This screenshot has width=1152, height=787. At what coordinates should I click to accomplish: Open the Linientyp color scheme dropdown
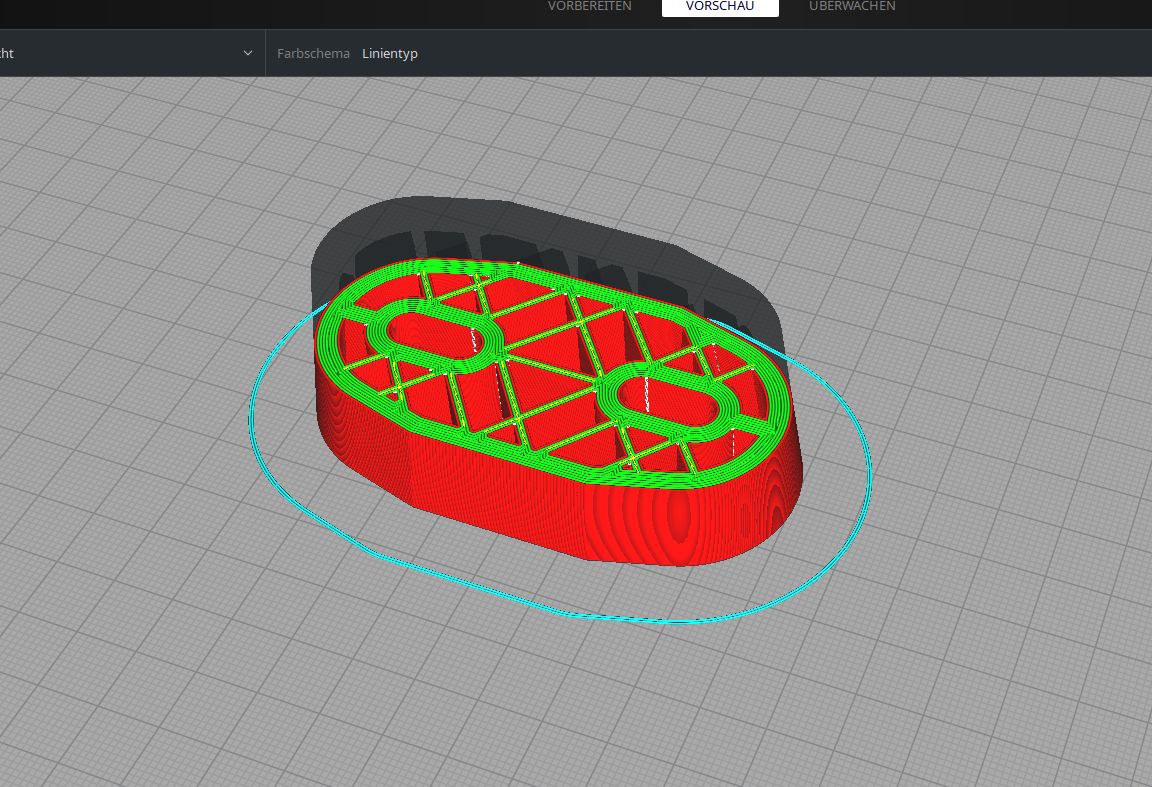click(x=390, y=54)
